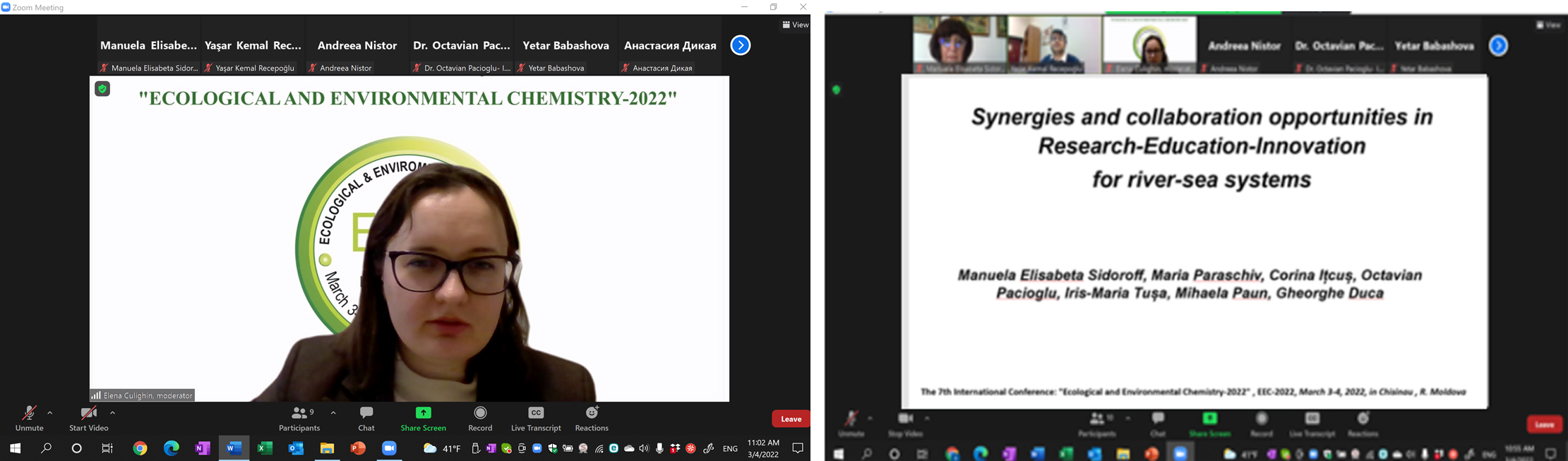Click the green encryption shield over the shared logo
The height and width of the screenshot is (461, 1568).
103,89
